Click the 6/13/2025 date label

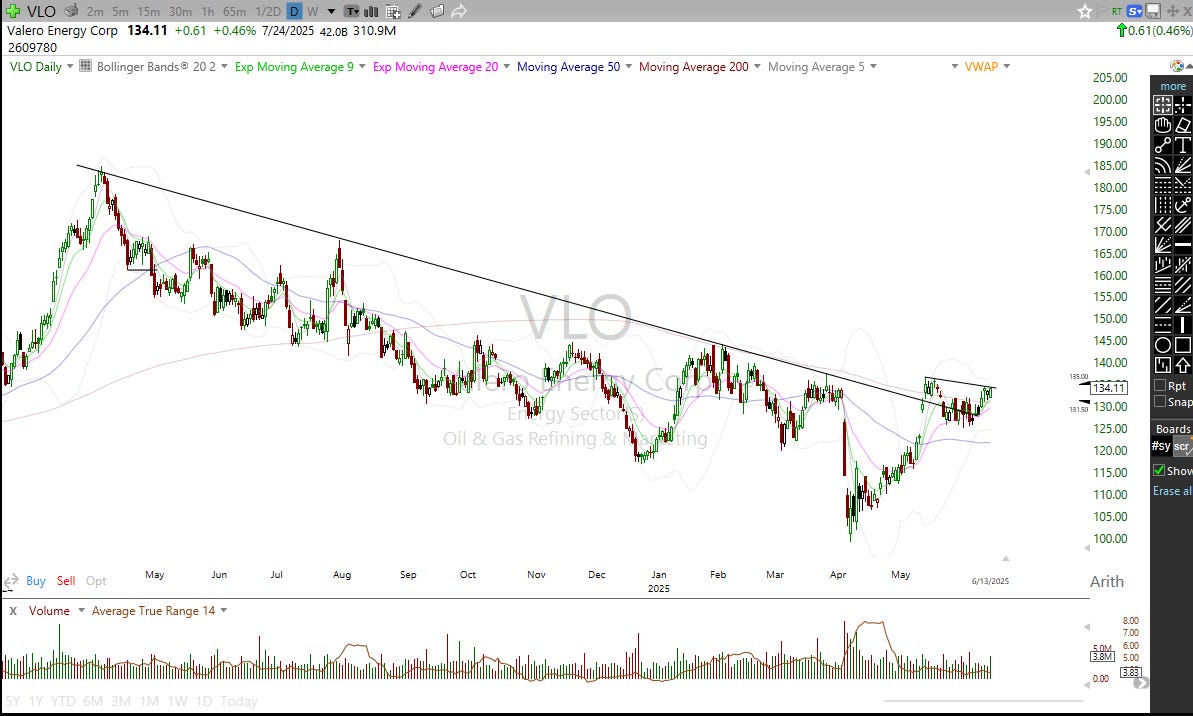[990, 581]
